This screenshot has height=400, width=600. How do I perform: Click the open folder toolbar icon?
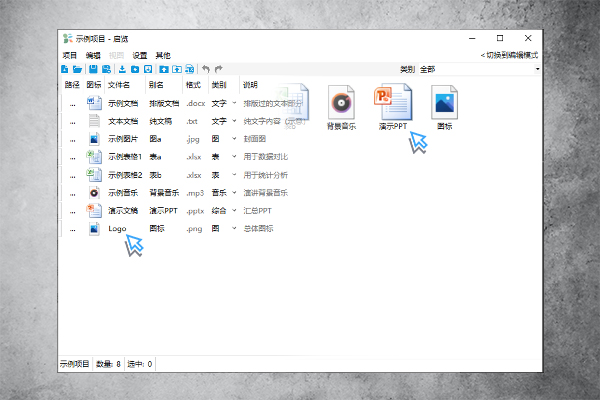point(77,69)
